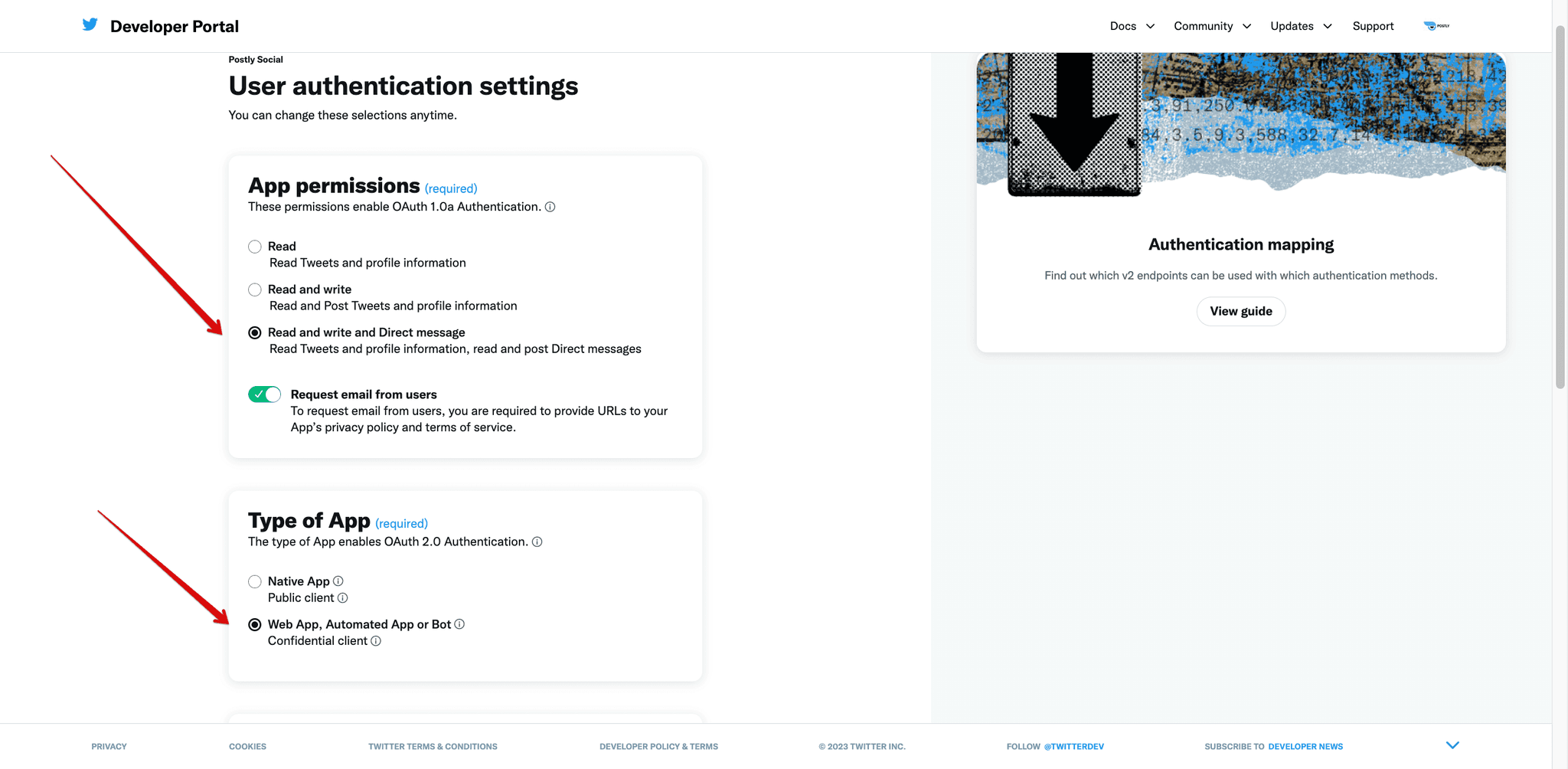Click the Authentication mapping heading
Viewport: 1568px width, 769px height.
pos(1241,244)
